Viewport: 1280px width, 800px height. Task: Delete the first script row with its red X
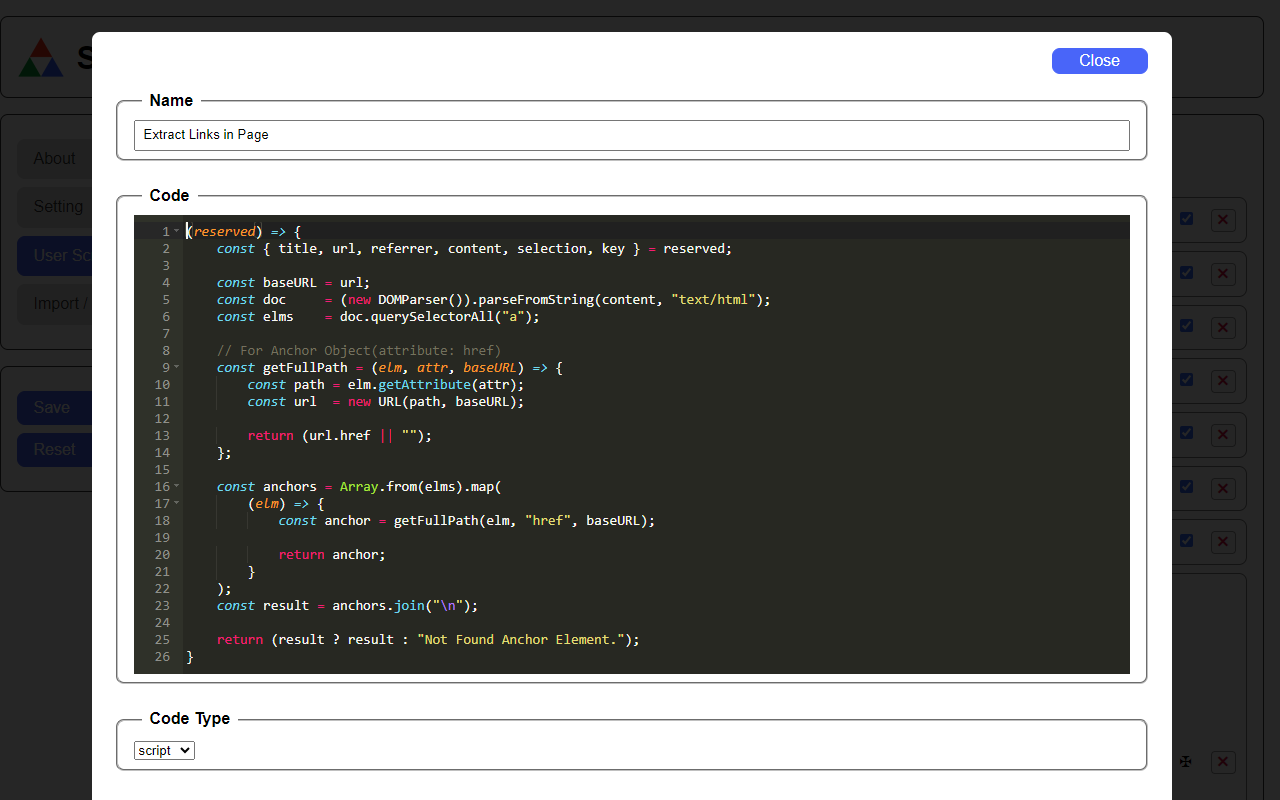tap(1223, 220)
